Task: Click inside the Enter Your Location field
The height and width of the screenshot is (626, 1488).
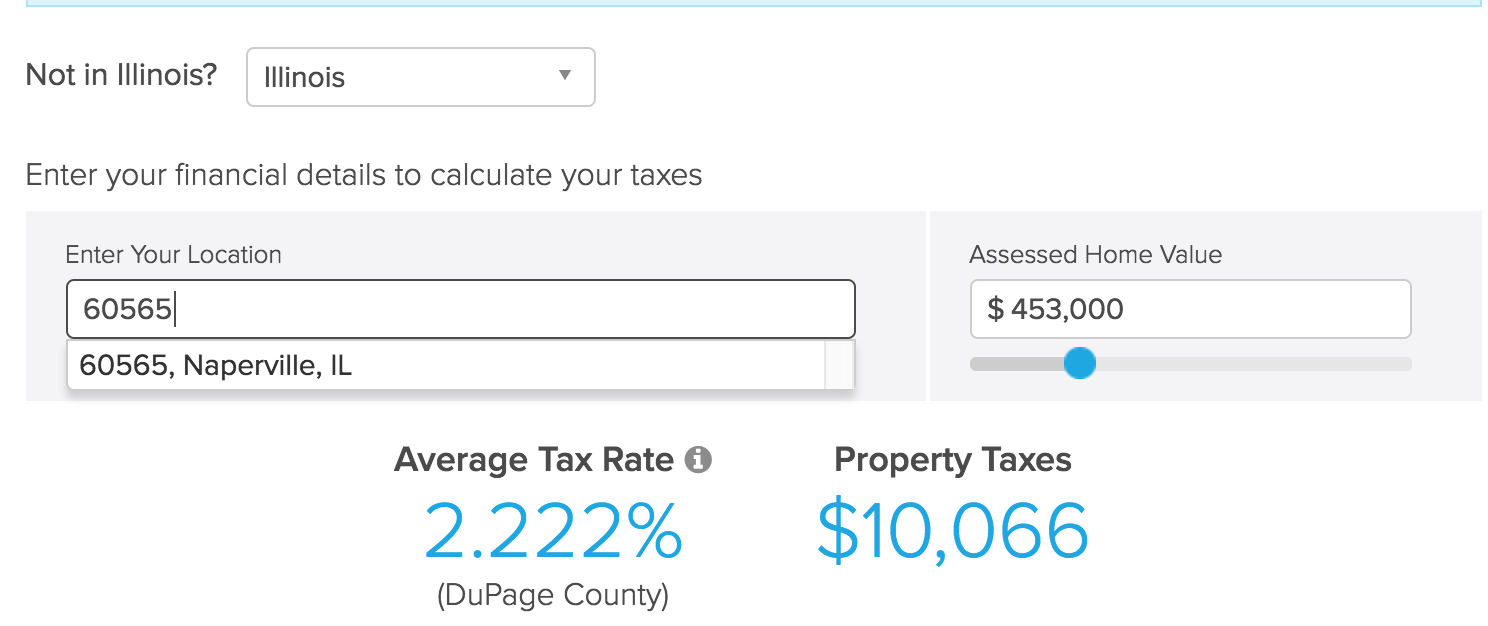Action: (x=460, y=309)
